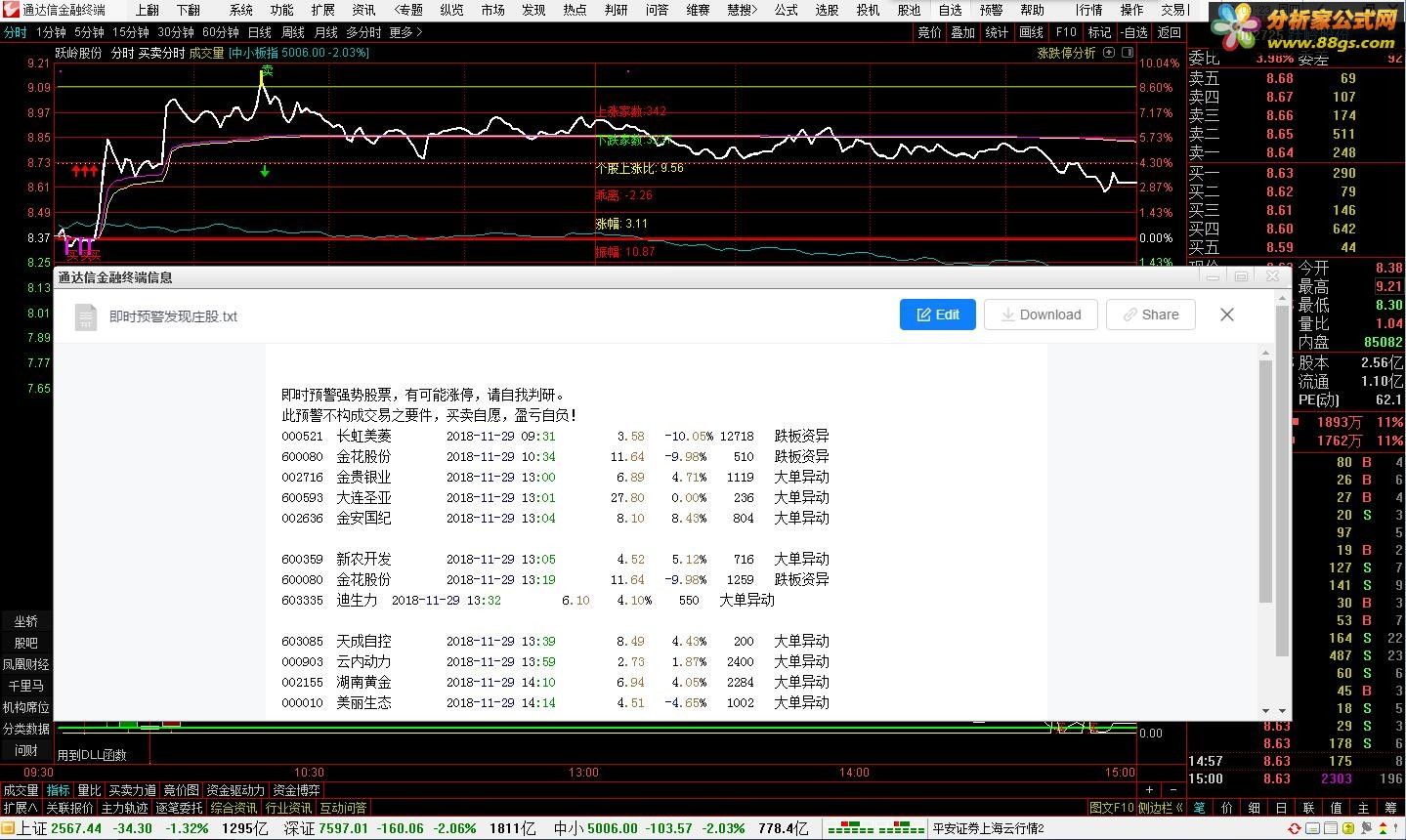Select the 量比 indicator tab
Viewport: 1406px width, 840px height.
pyautogui.click(x=89, y=790)
